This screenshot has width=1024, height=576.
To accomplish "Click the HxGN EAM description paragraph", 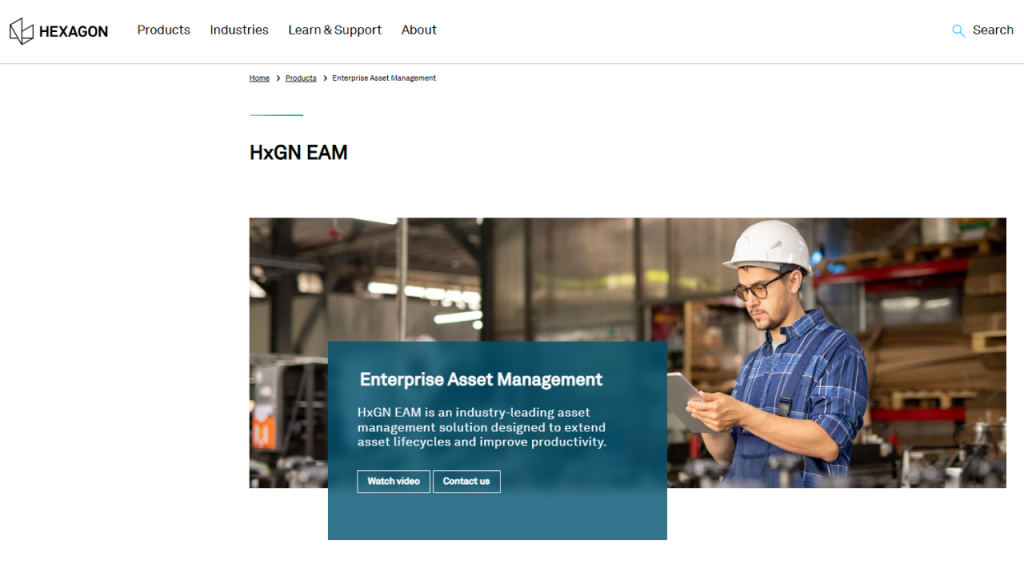I will [481, 427].
